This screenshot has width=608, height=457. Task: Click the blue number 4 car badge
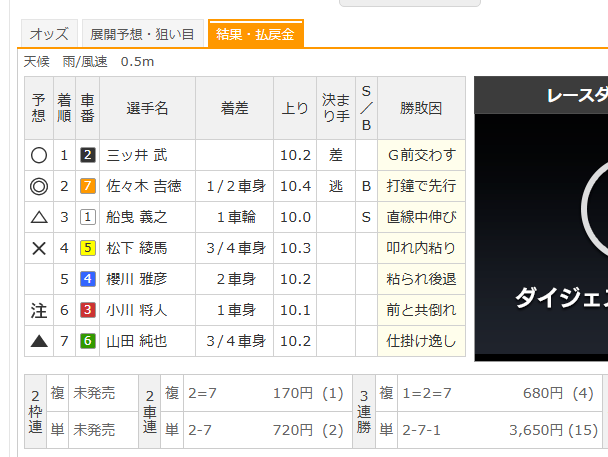pos(88,279)
